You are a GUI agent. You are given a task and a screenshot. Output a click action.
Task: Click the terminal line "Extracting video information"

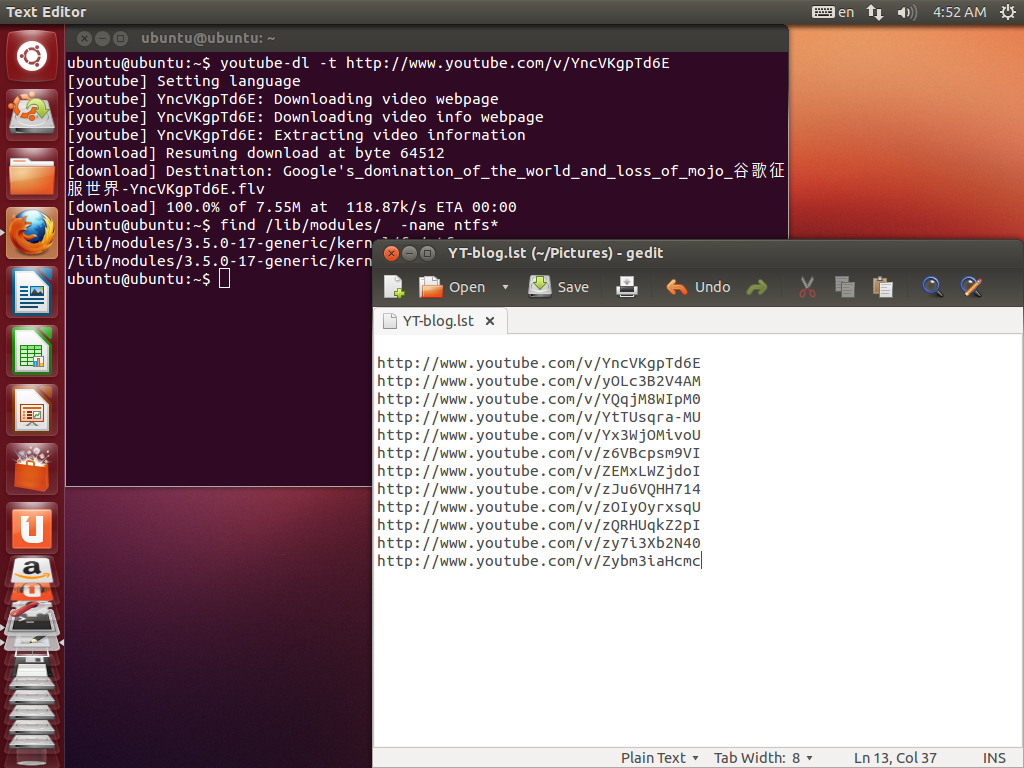pos(296,135)
